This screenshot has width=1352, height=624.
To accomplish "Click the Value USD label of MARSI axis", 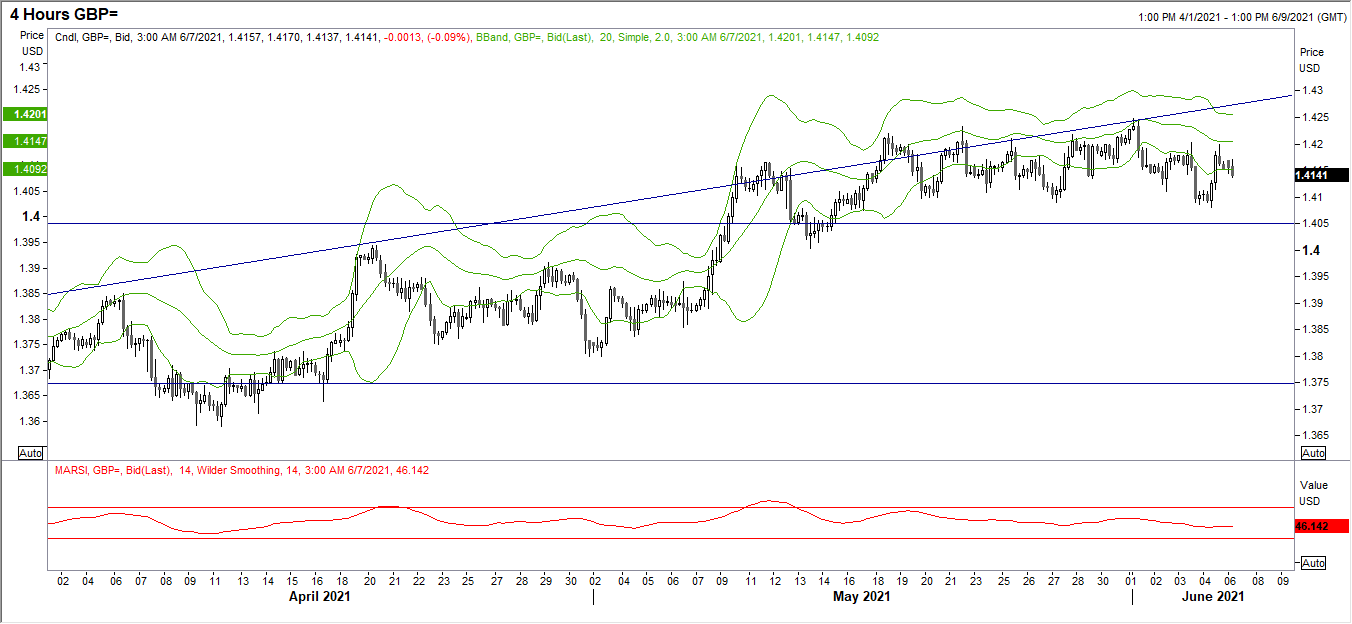I will [x=1311, y=490].
